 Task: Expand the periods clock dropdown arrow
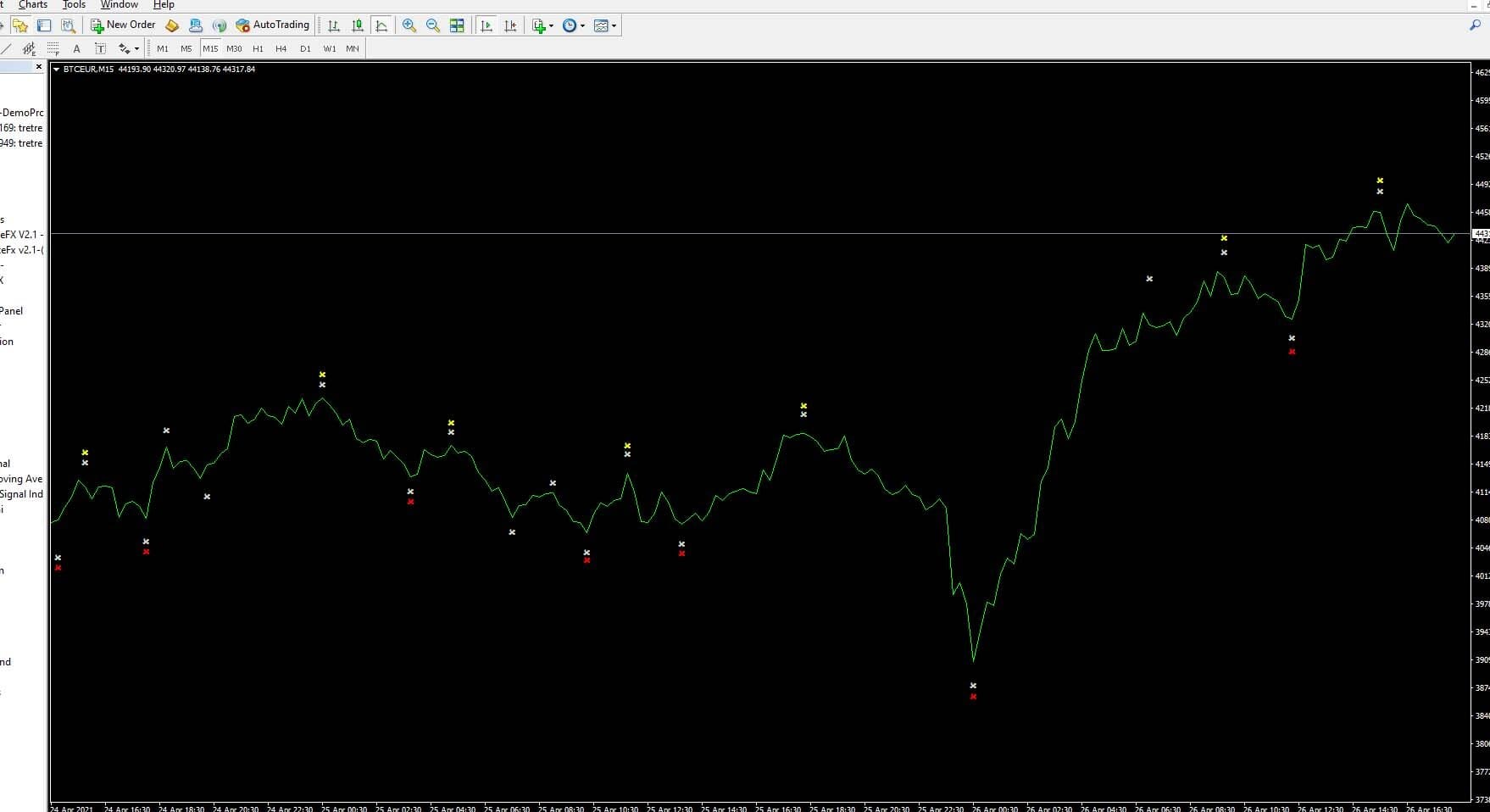coord(582,25)
